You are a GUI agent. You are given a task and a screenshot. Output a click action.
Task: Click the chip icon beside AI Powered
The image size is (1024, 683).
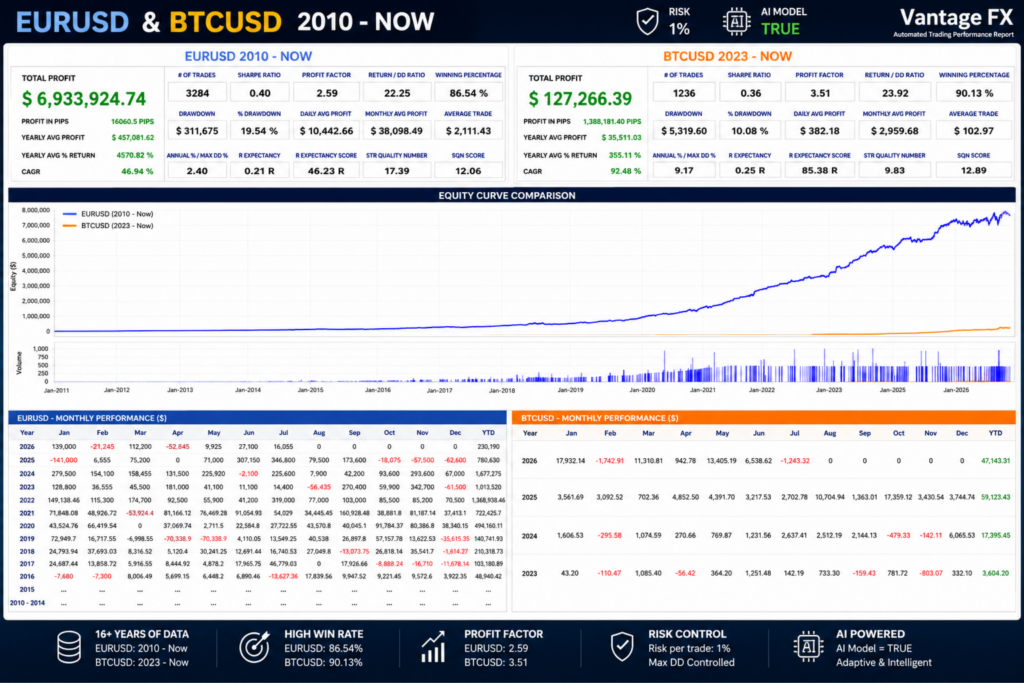(808, 646)
